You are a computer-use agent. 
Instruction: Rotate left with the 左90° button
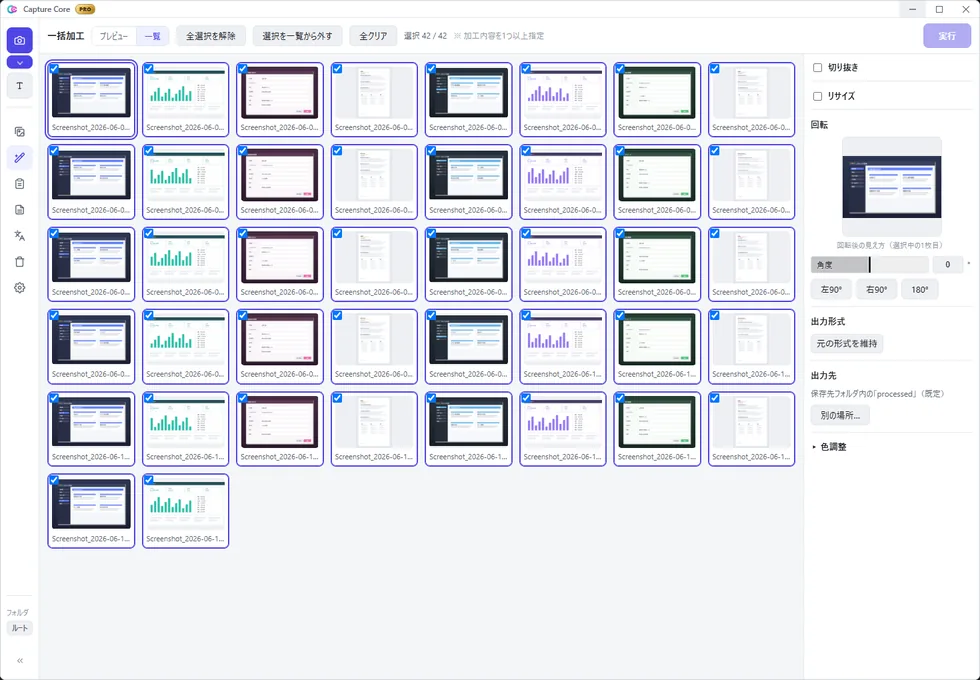[831, 289]
